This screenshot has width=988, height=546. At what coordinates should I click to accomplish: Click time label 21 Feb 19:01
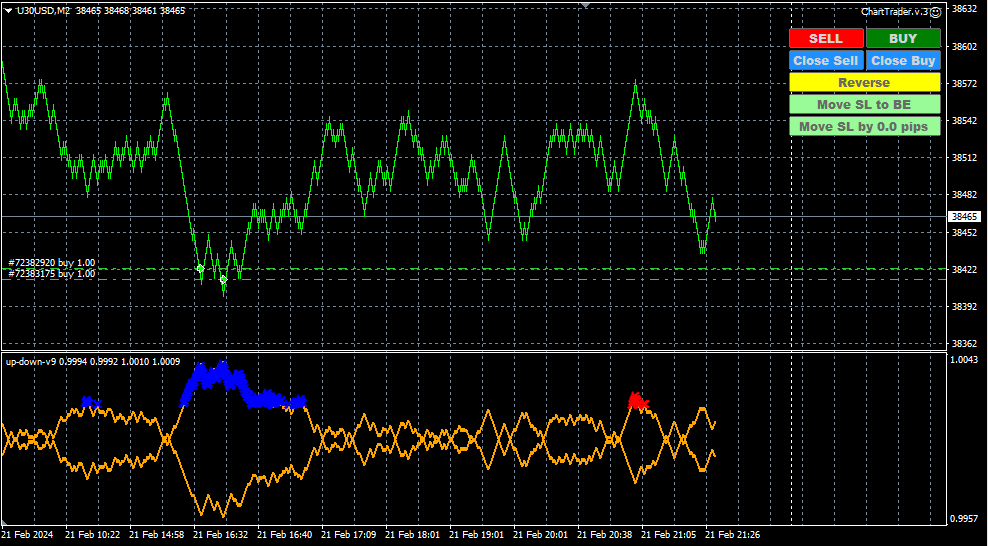coord(476,535)
